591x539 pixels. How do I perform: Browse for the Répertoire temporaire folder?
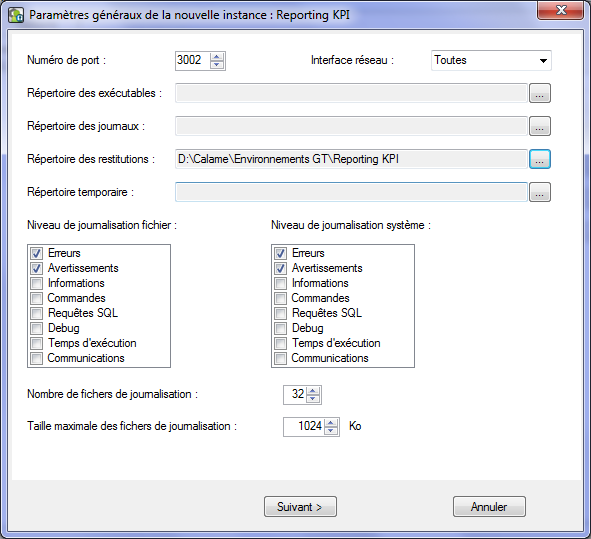click(x=540, y=192)
